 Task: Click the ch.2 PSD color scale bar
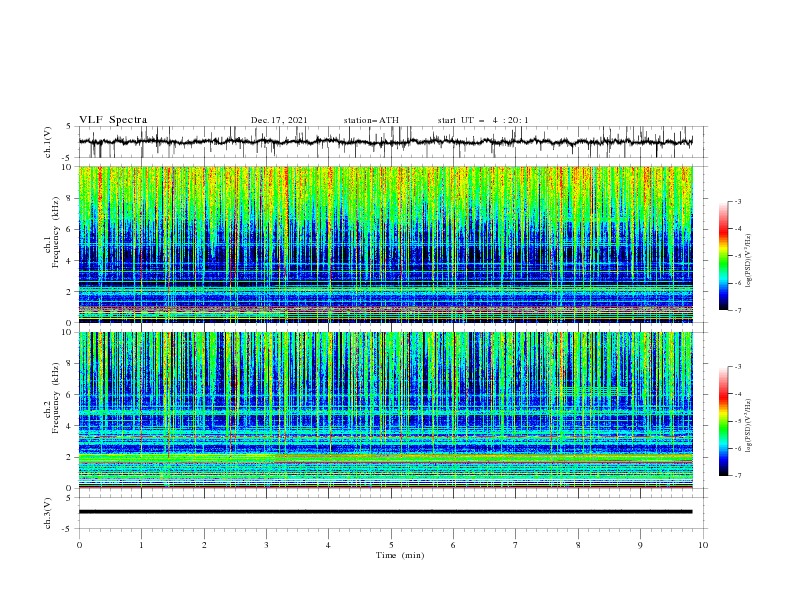723,421
